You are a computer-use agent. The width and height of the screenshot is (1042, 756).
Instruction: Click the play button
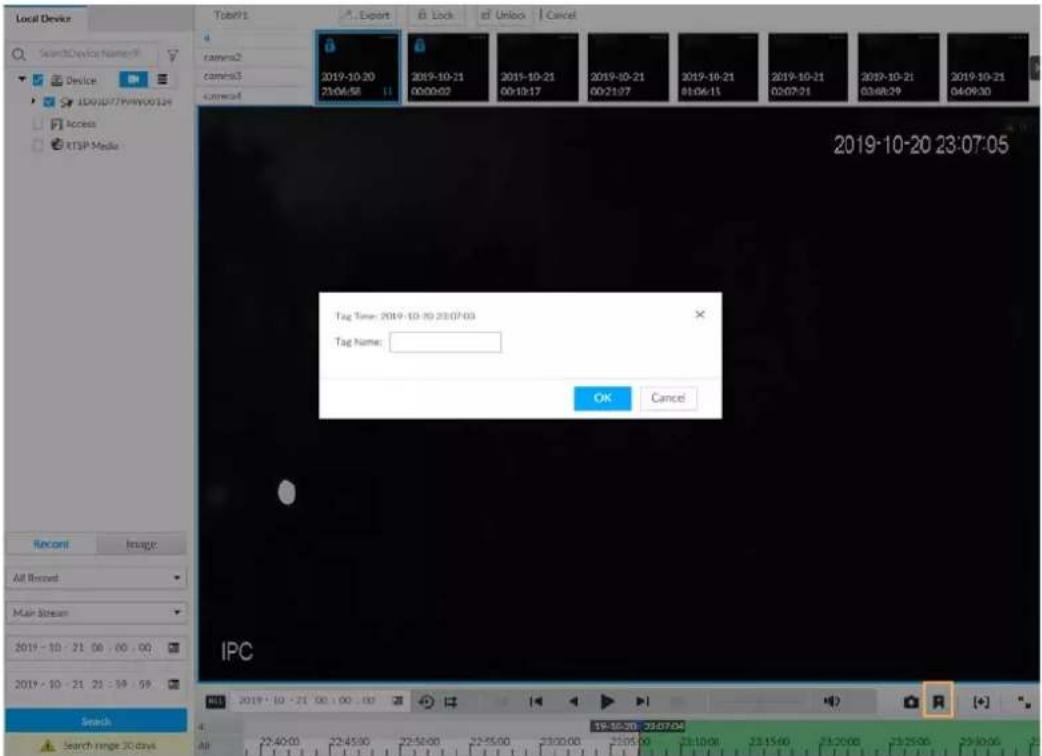click(x=606, y=701)
